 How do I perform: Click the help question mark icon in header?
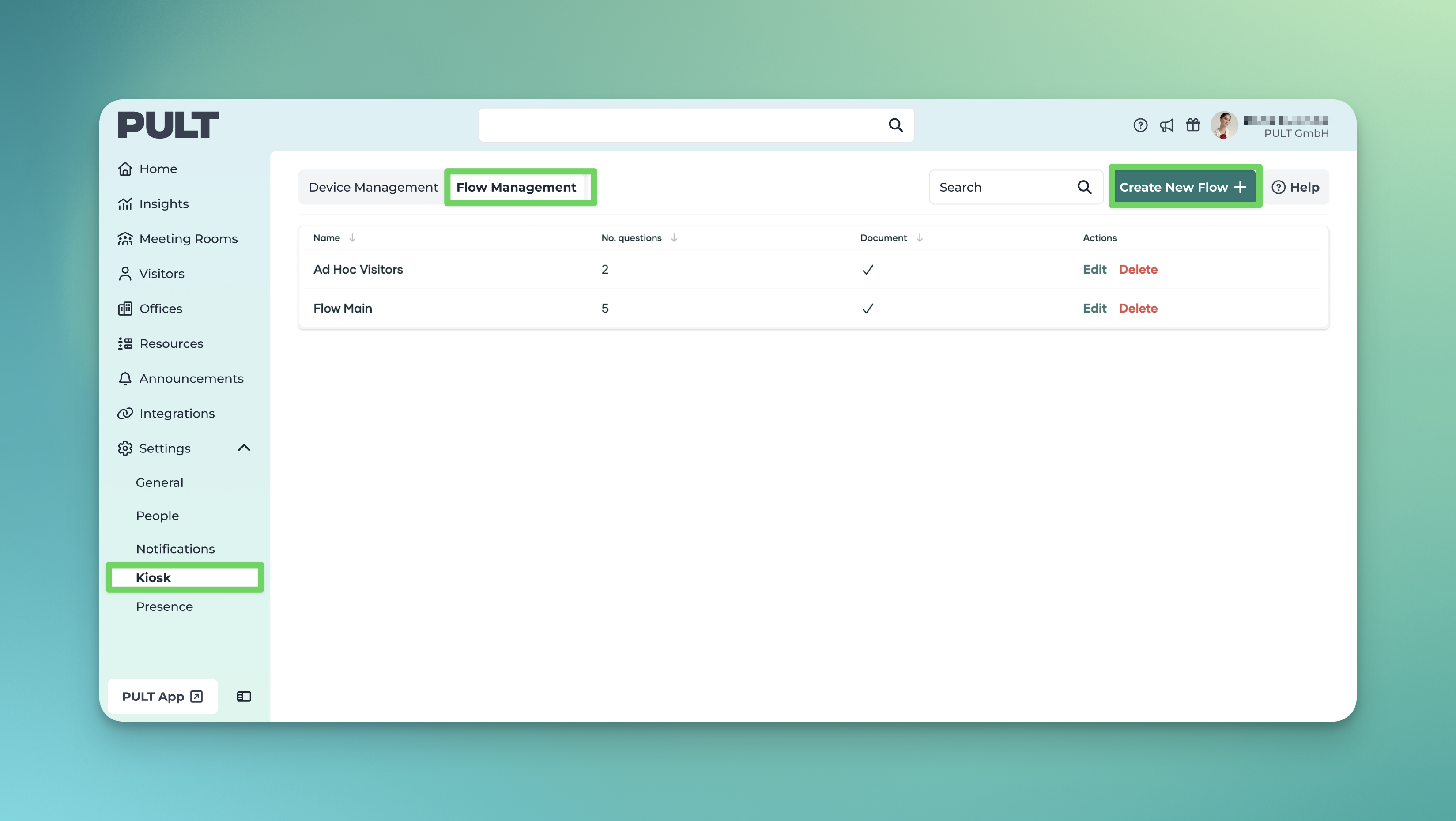click(1140, 125)
